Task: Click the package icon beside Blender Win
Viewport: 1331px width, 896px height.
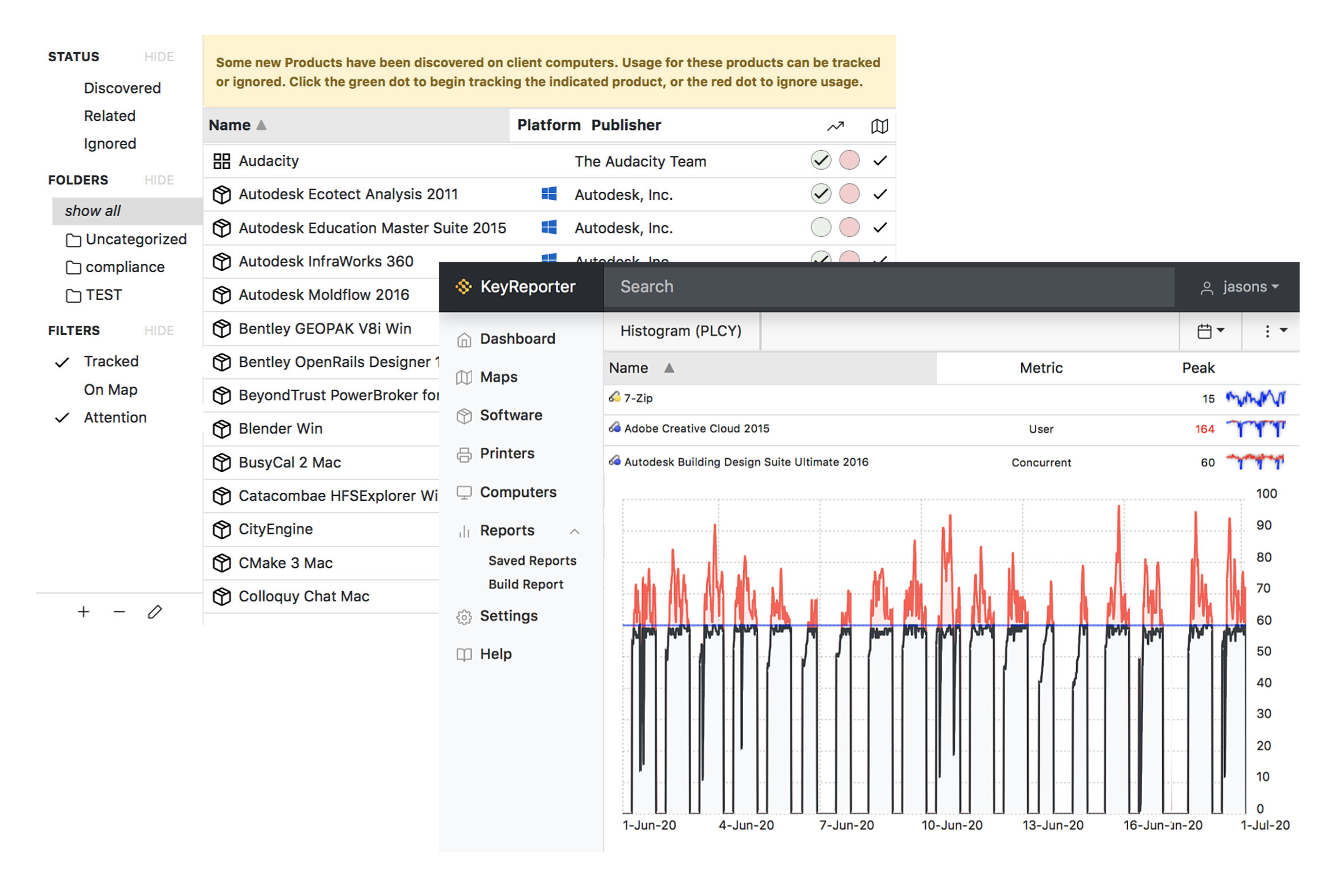Action: click(x=221, y=429)
